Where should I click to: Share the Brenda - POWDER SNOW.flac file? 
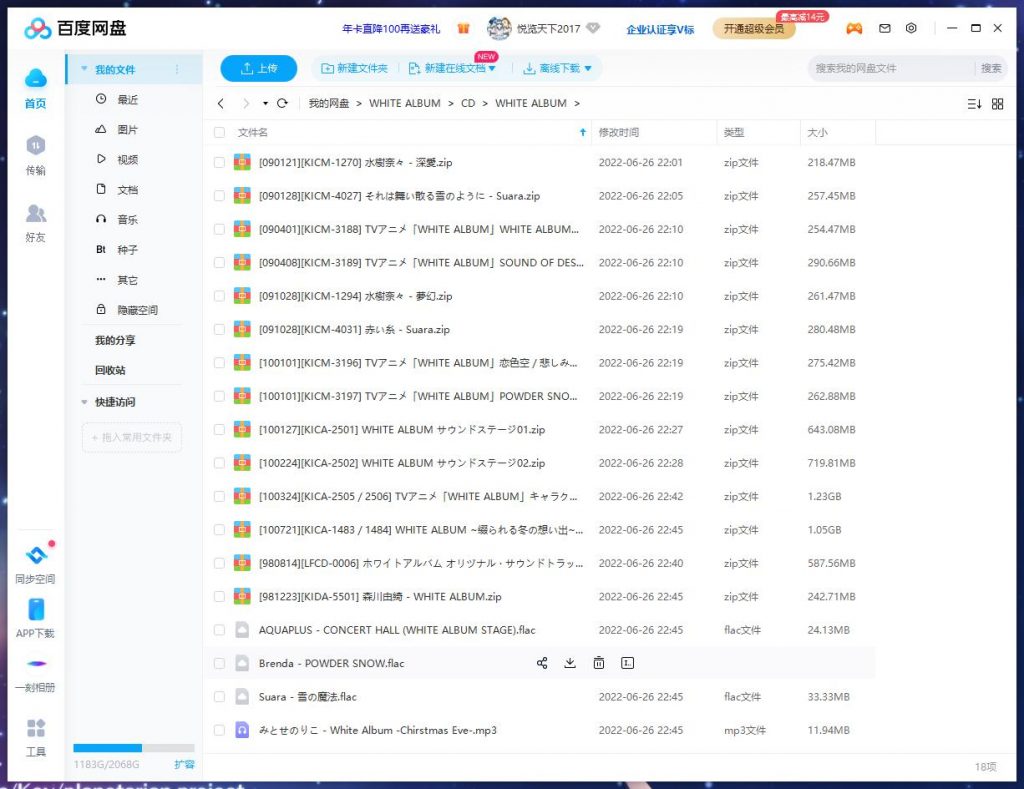542,663
